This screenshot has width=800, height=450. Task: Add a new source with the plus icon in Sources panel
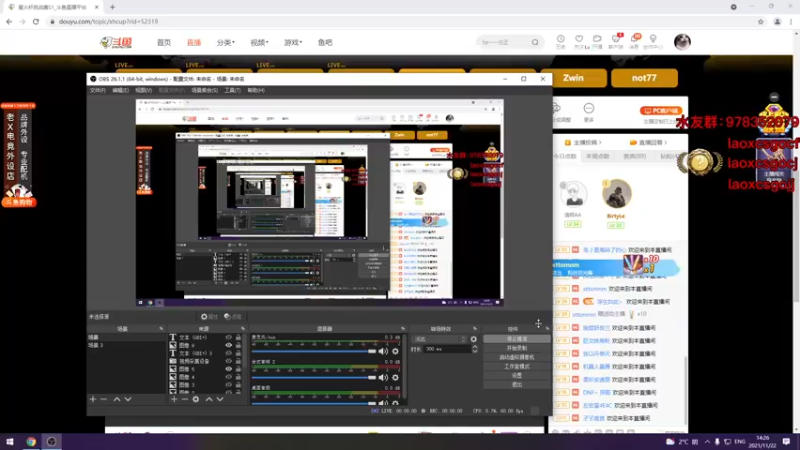point(174,399)
